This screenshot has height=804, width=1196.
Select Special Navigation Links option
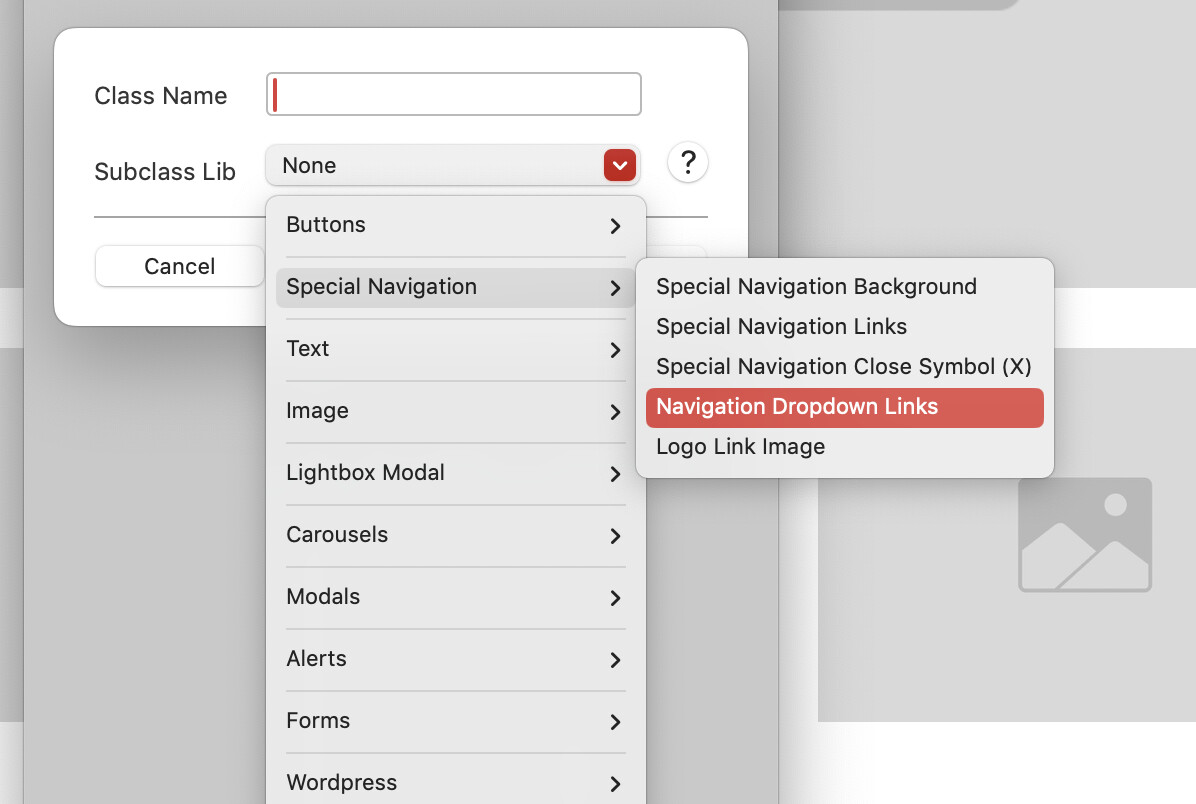pos(781,327)
